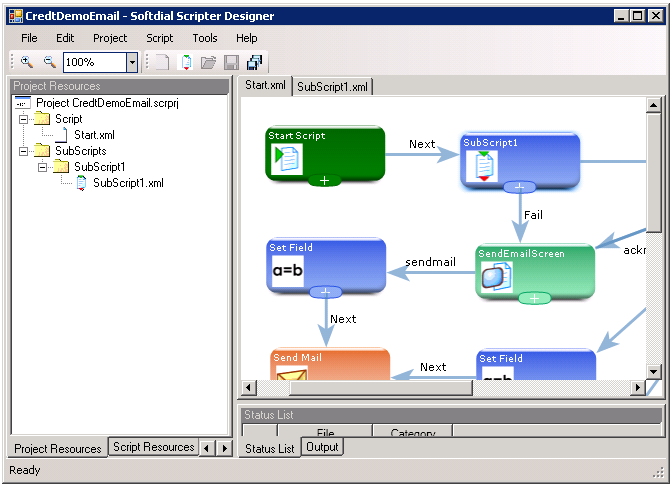Screen dimensions: 671x484
Task: Click the left panel tab scroll-right arrow
Action: [x=224, y=448]
